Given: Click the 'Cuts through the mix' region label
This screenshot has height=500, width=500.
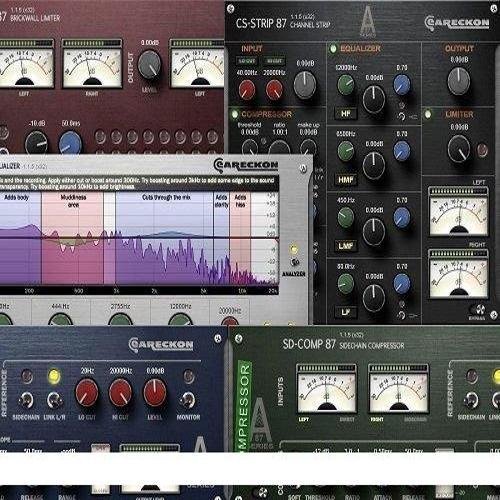Looking at the screenshot, I should click(x=166, y=197).
